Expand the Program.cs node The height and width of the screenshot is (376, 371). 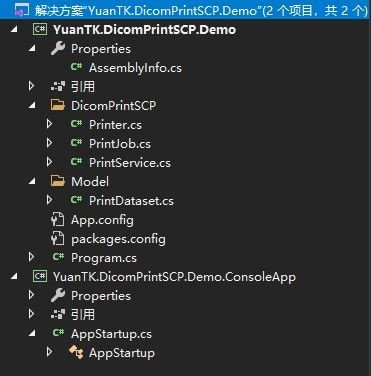[x=31, y=257]
